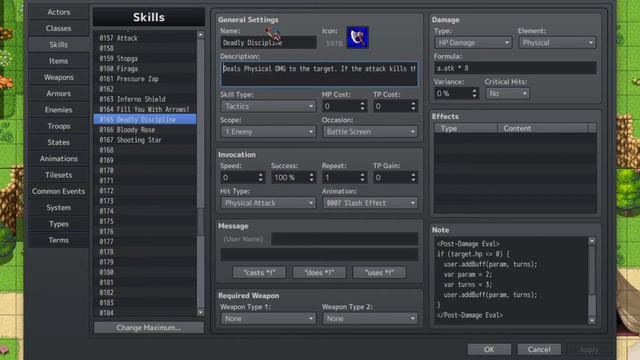The height and width of the screenshot is (360, 640).
Task: Select skill 0164 Fill You With Arrows!
Action: tap(145, 109)
